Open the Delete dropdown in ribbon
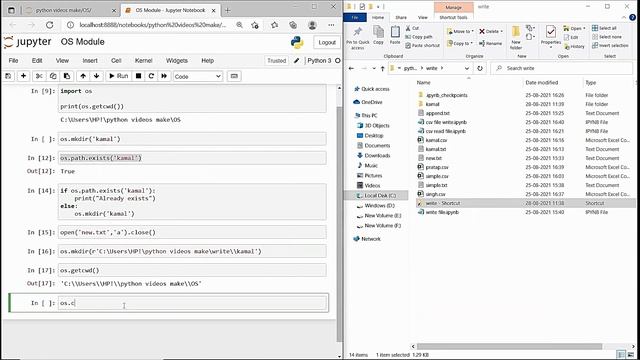Image resolution: width=640 pixels, height=360 pixels. tap(491, 31)
